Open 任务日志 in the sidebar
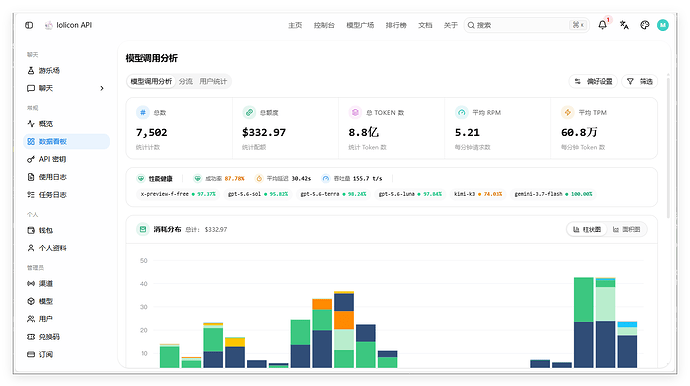The height and width of the screenshot is (386, 690). click(x=66, y=195)
